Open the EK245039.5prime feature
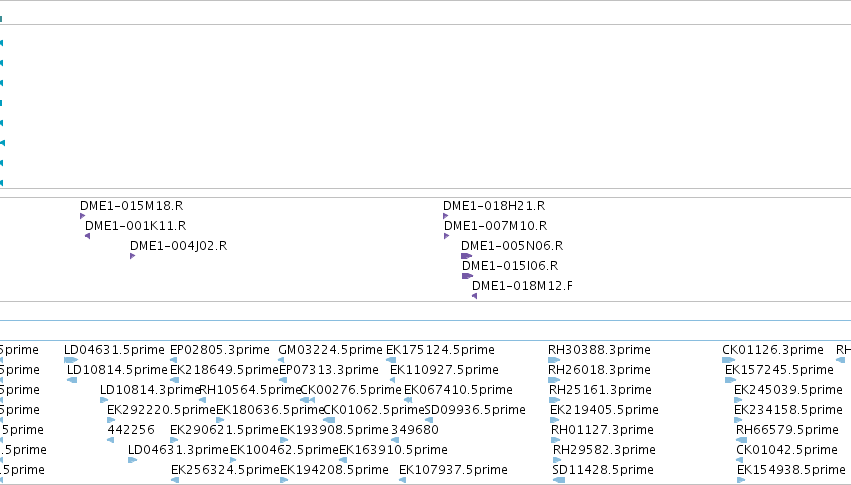Viewport: 851px width, 485px height. (788, 391)
